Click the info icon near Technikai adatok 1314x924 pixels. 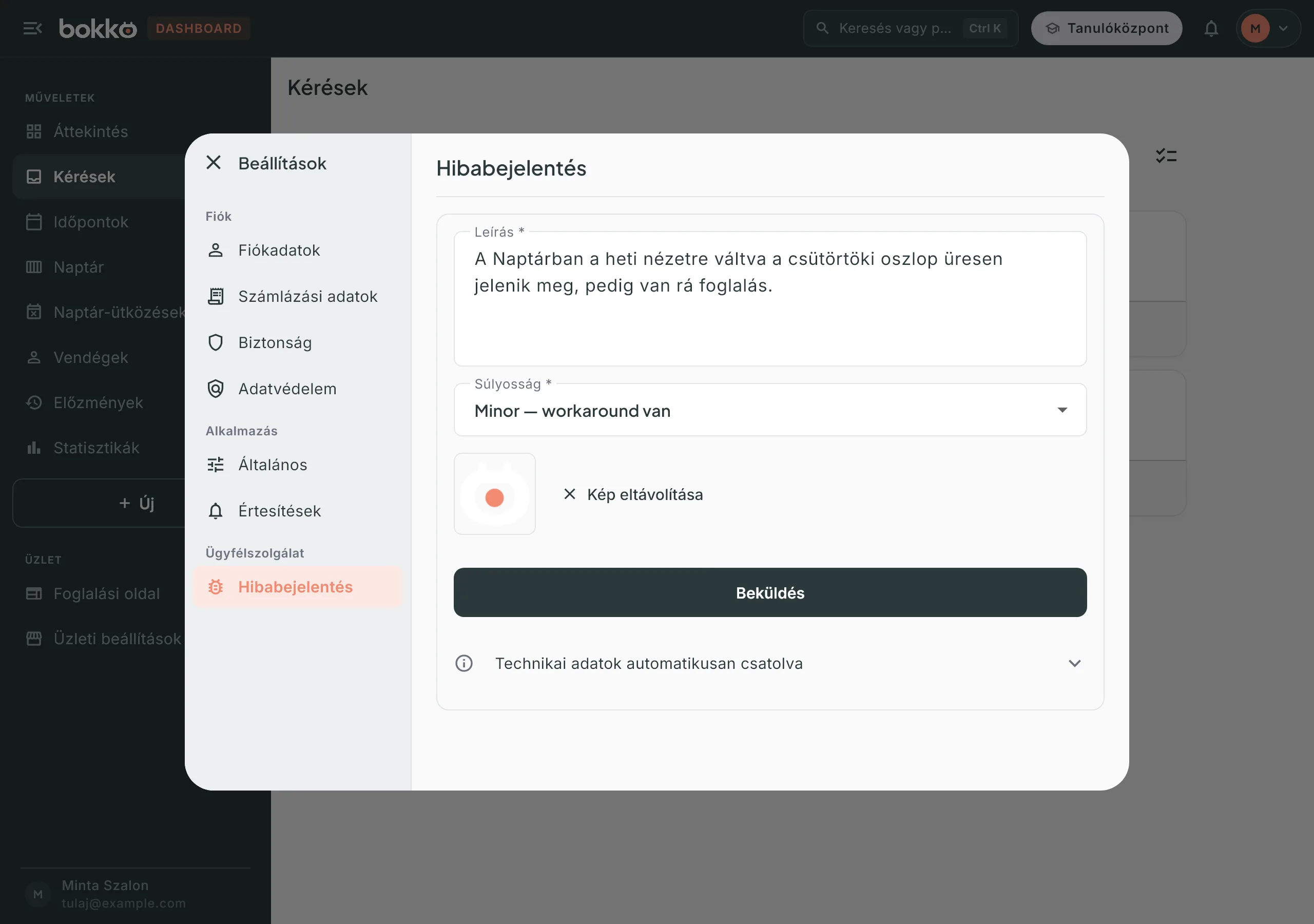pos(463,663)
